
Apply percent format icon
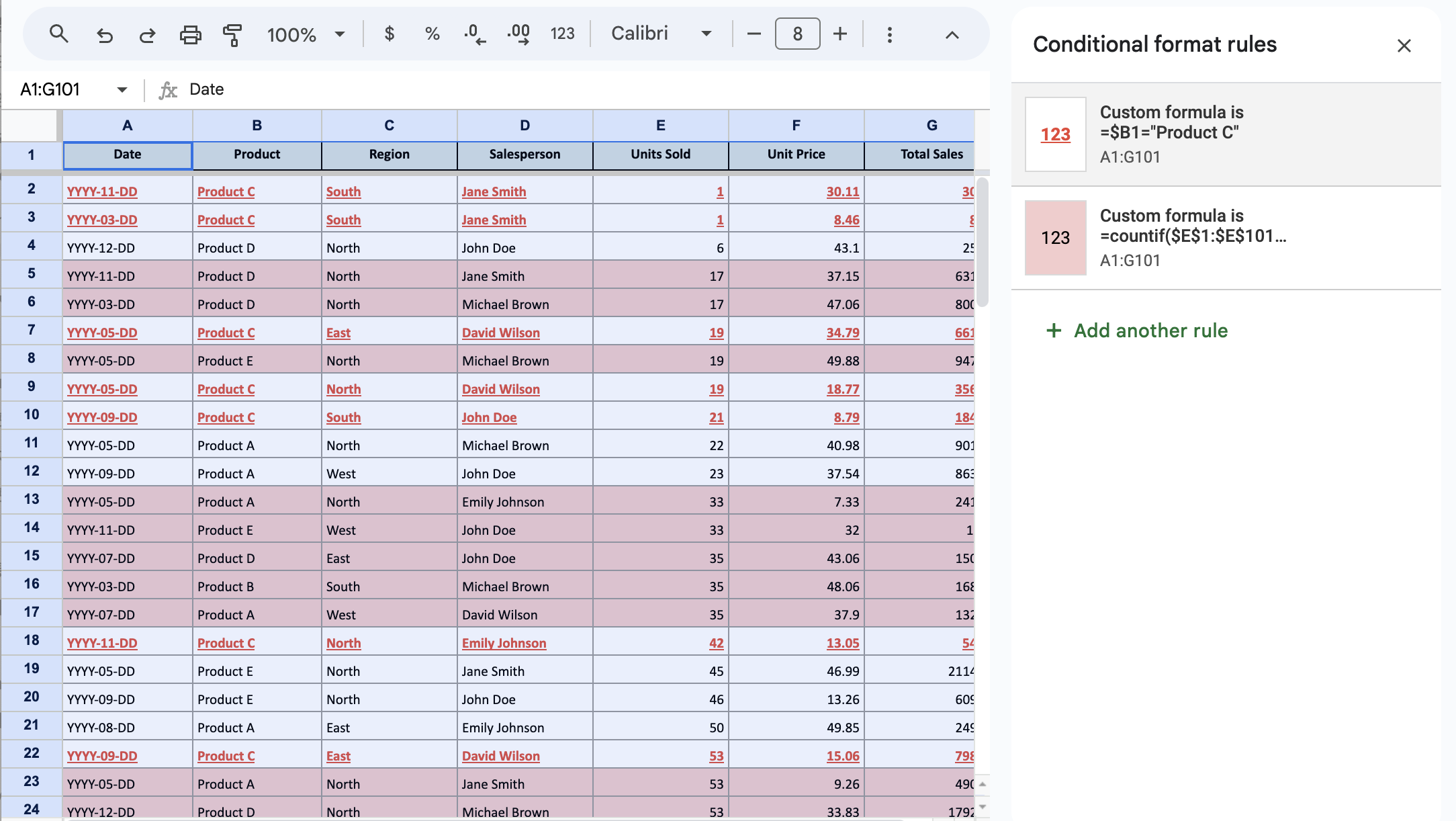(432, 34)
